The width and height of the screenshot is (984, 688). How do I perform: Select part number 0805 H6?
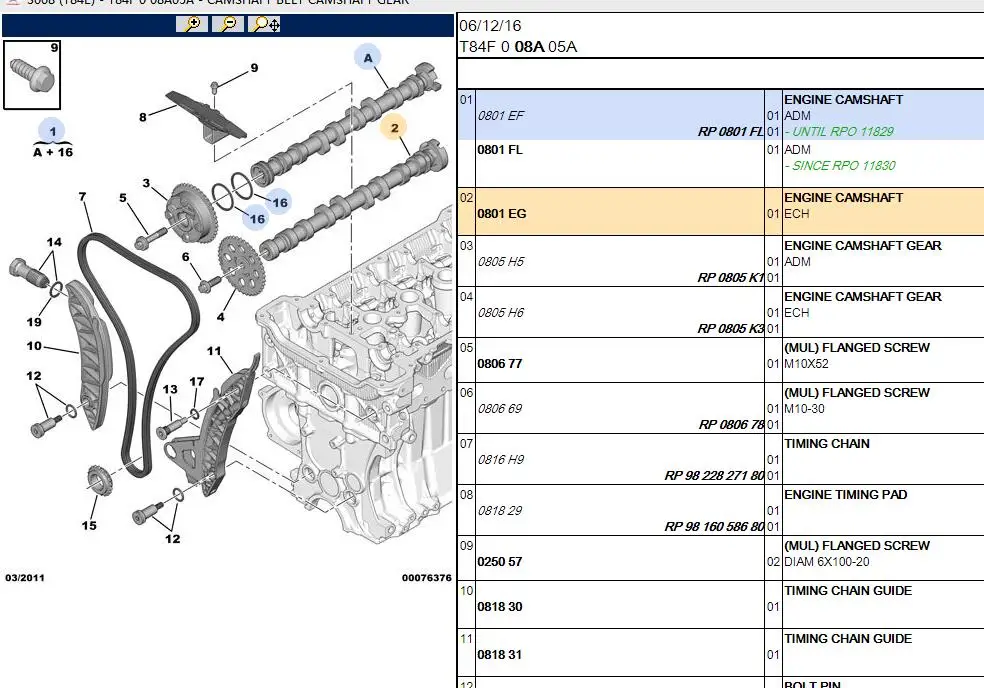click(x=501, y=313)
